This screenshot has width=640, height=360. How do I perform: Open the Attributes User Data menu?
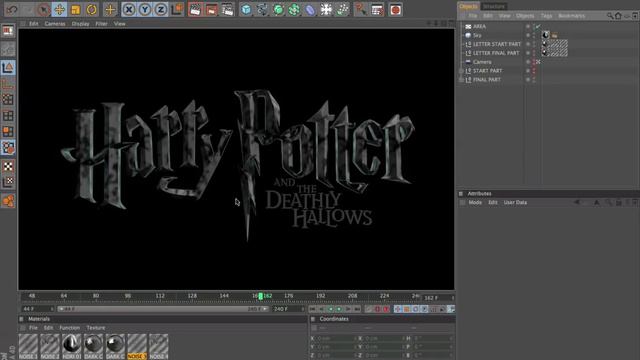click(x=515, y=202)
